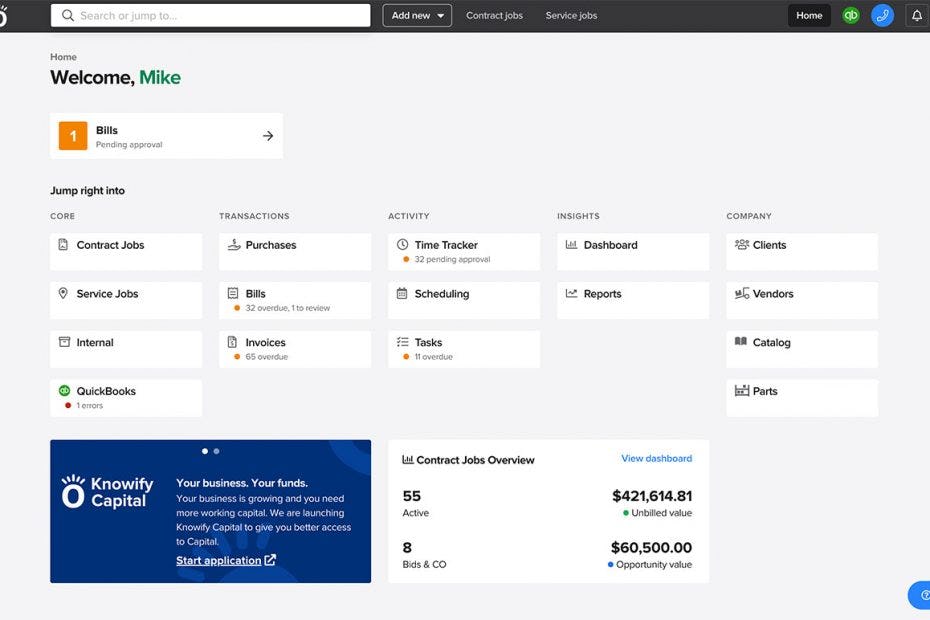Click the Search or jump to field
This screenshot has width=930, height=620.
(210, 15)
